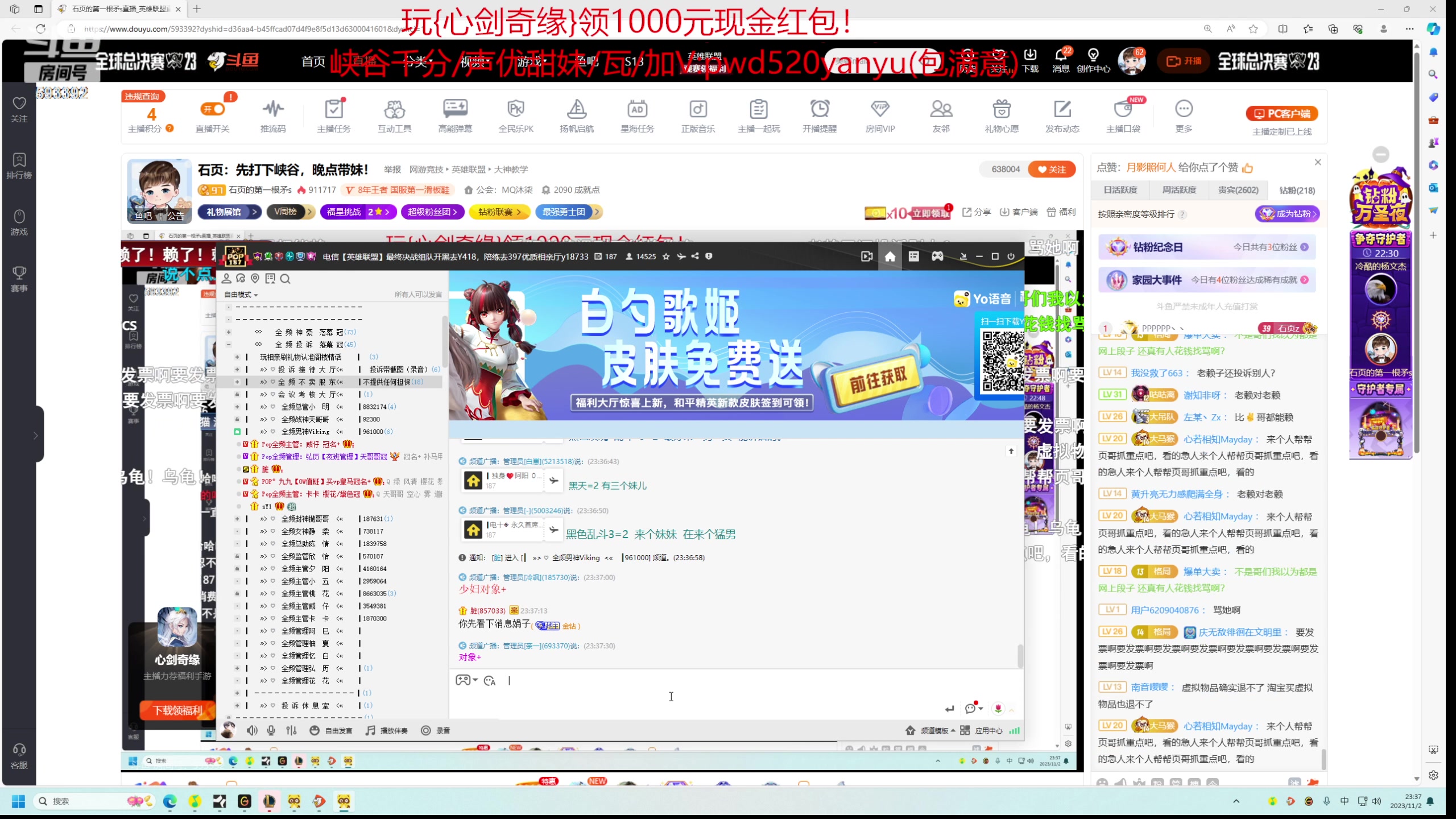Switch to 日活跃度 tab
Screen dimensions: 1456x819
pos(1120,190)
